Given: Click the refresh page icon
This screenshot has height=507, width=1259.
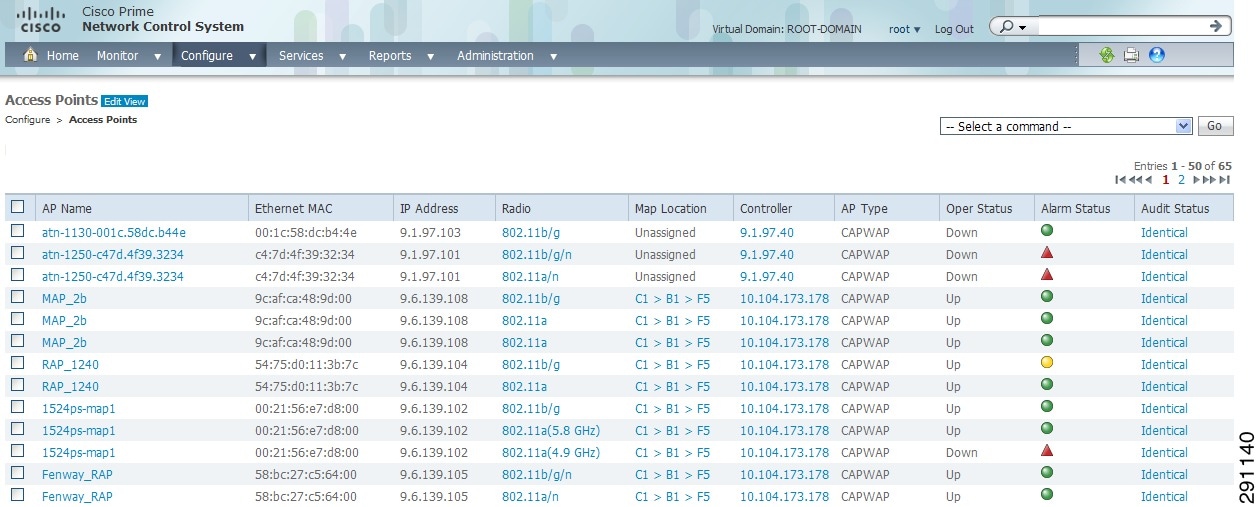Looking at the screenshot, I should pyautogui.click(x=1107, y=55).
